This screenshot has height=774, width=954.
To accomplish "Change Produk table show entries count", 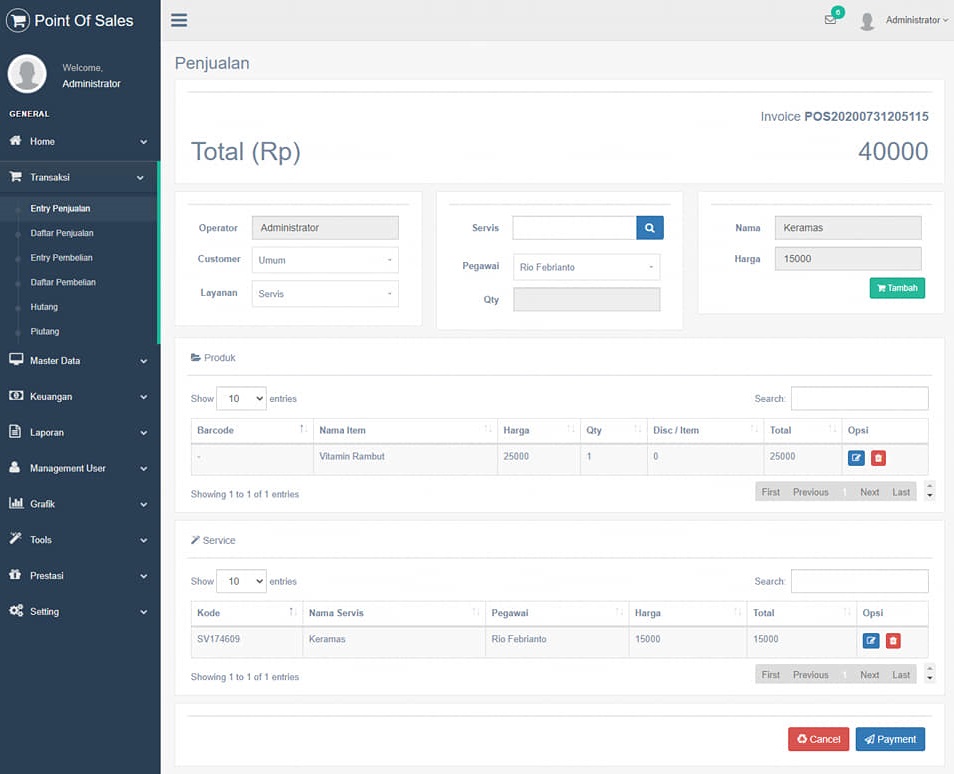I will click(x=242, y=399).
